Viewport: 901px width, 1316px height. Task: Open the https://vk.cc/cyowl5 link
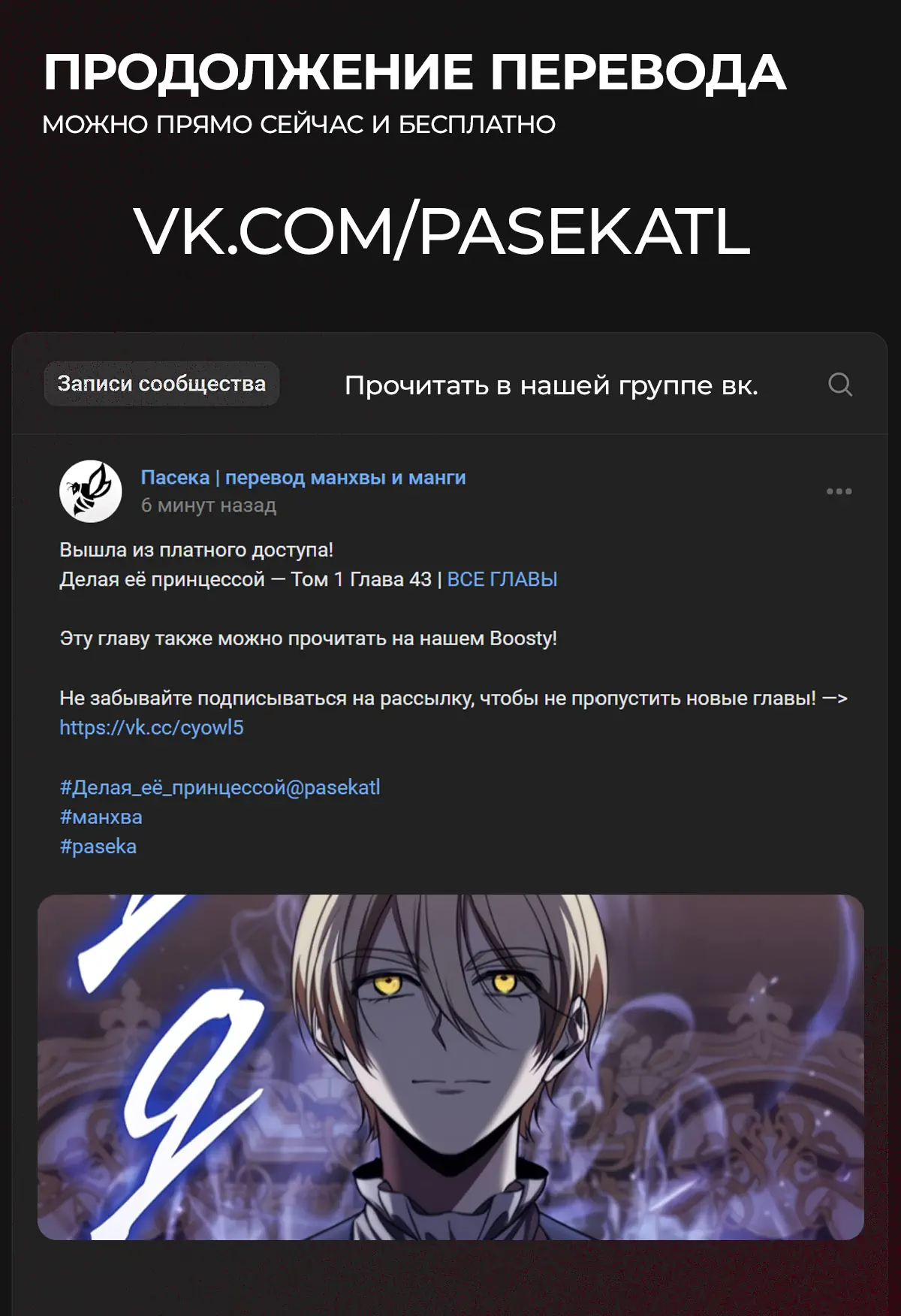point(152,728)
